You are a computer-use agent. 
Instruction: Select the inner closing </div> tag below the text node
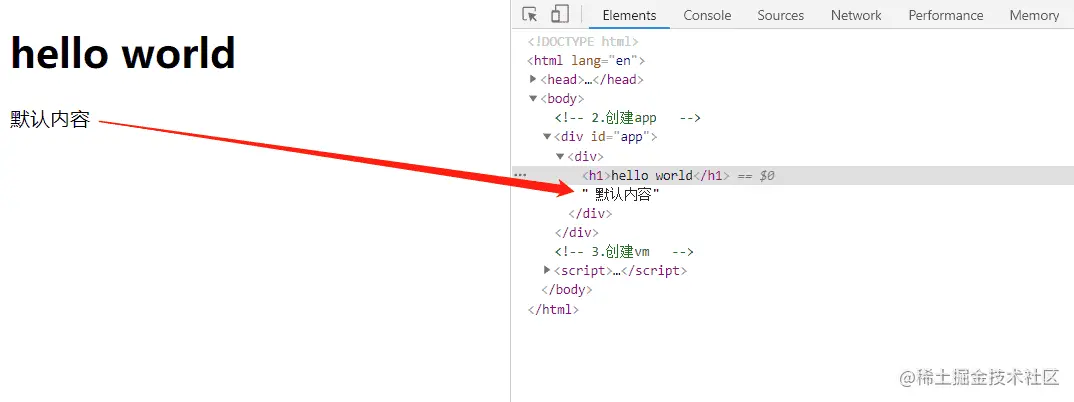pyautogui.click(x=590, y=214)
